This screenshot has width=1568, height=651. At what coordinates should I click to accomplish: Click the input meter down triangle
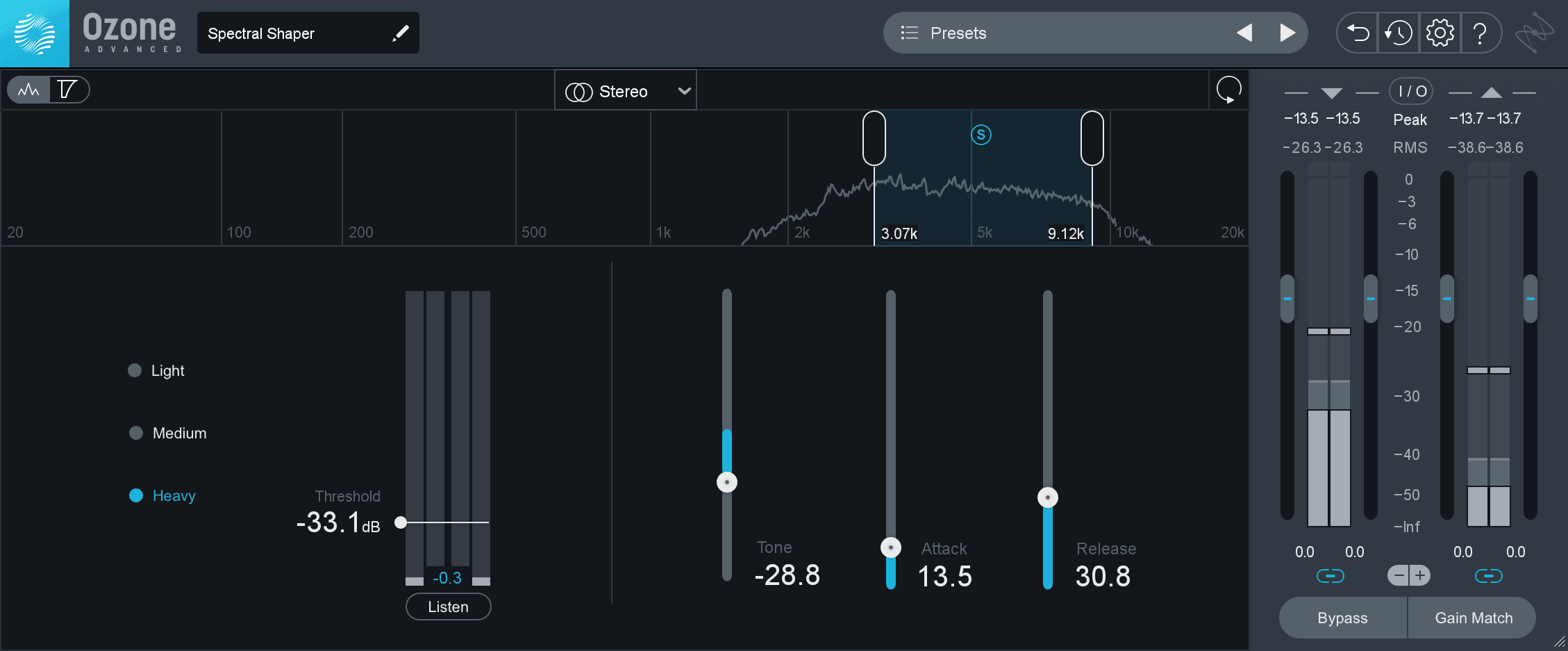(x=1331, y=92)
